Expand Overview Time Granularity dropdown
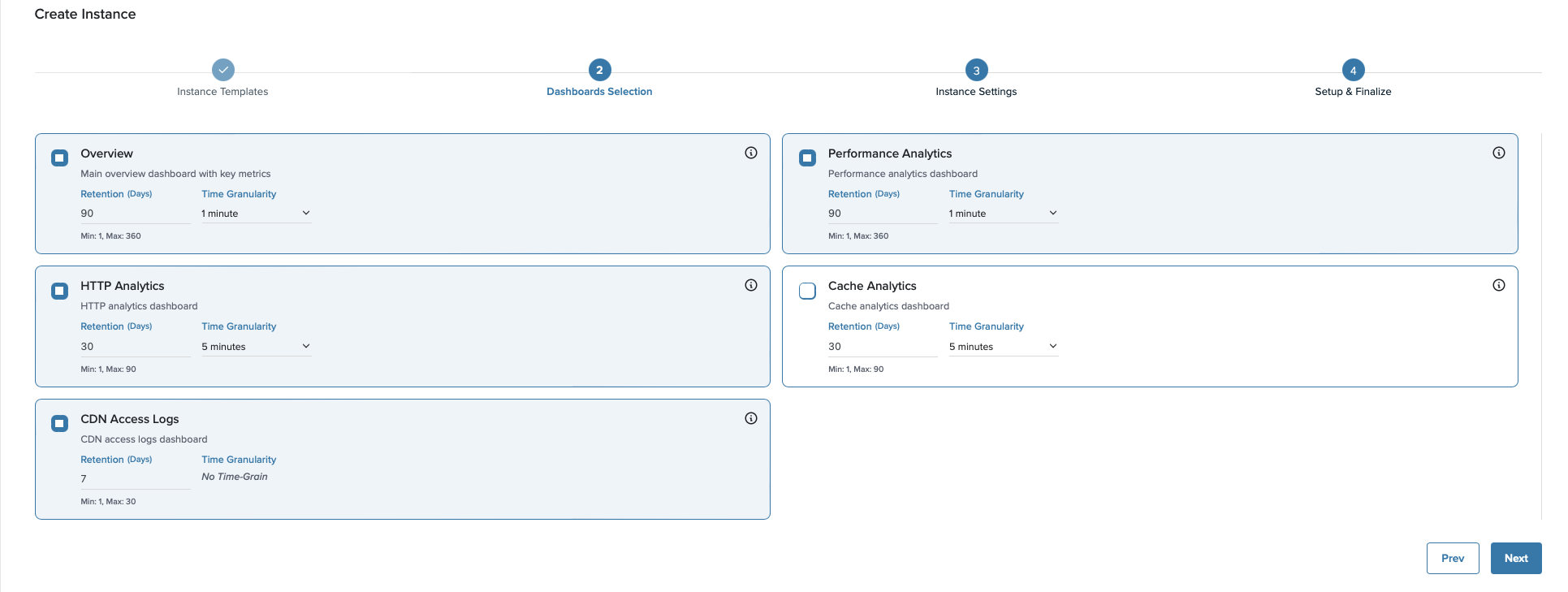The image size is (1568, 592). coord(256,214)
